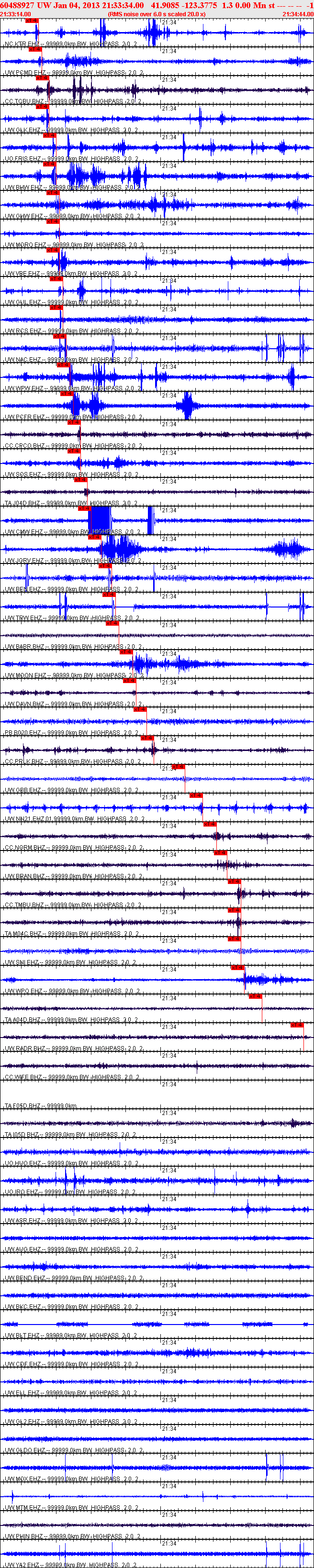Select the 'UW RADR BHZ' station label
Image resolution: width=314 pixels, height=1568 pixels.
point(24,1048)
